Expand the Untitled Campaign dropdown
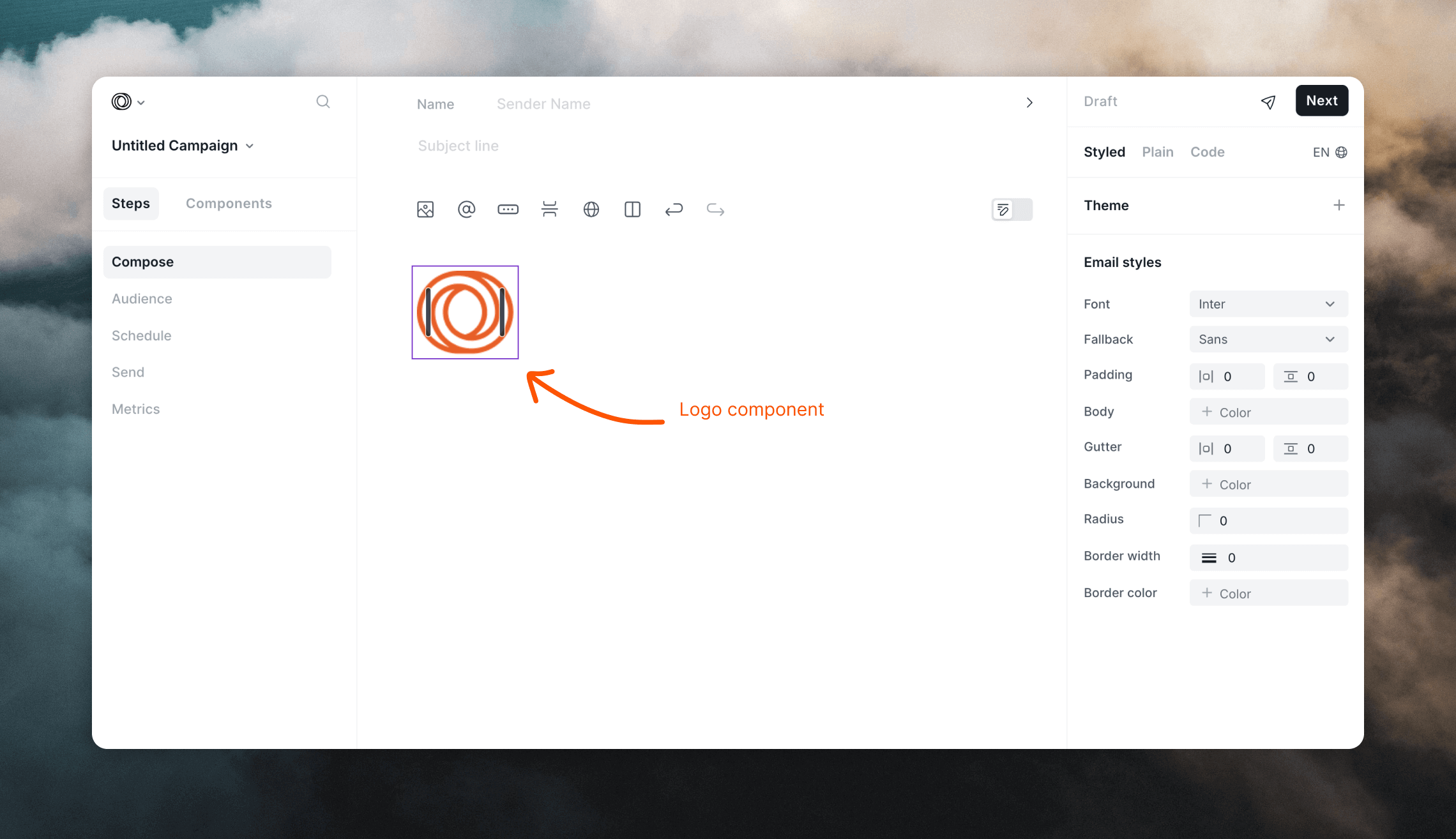This screenshot has height=839, width=1456. (249, 146)
